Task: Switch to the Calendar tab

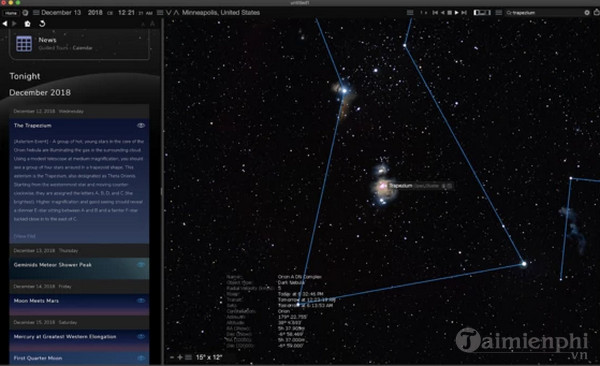Action: pyautogui.click(x=82, y=48)
